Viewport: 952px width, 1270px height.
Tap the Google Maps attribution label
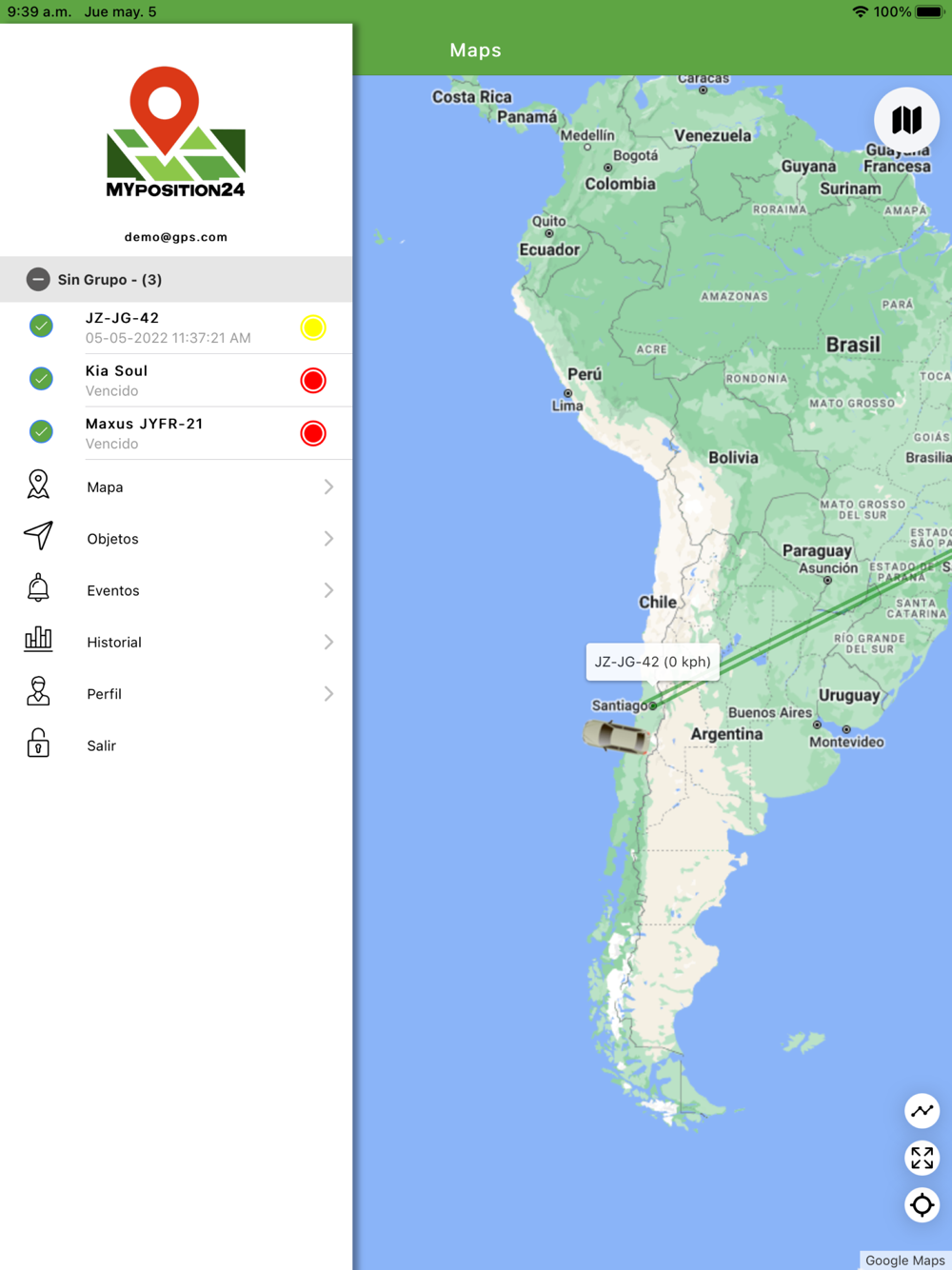904,1260
